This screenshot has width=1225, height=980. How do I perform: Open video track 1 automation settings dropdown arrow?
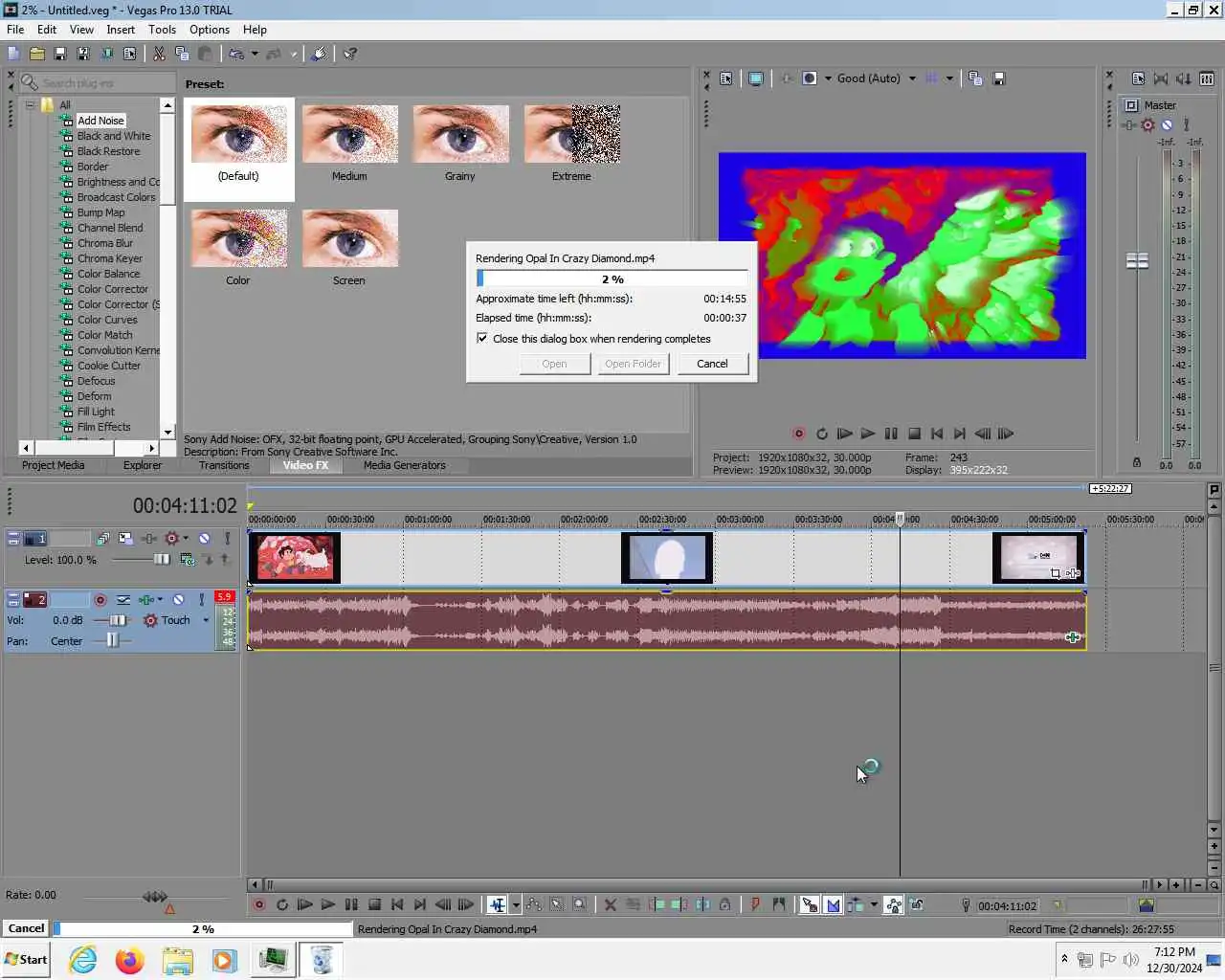186,539
